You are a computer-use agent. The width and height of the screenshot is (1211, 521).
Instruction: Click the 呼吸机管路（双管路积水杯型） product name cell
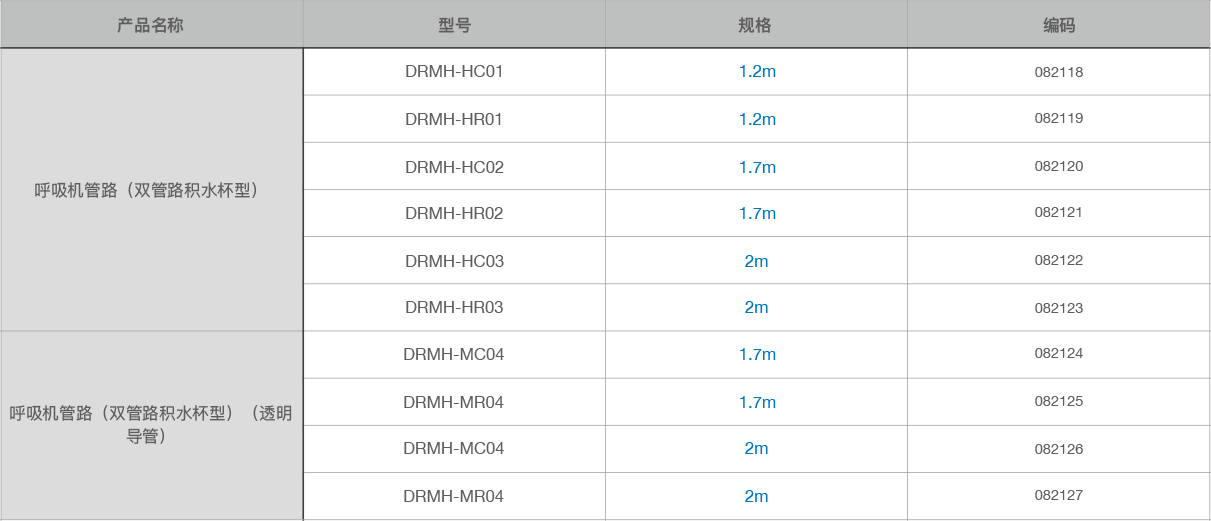click(x=151, y=190)
